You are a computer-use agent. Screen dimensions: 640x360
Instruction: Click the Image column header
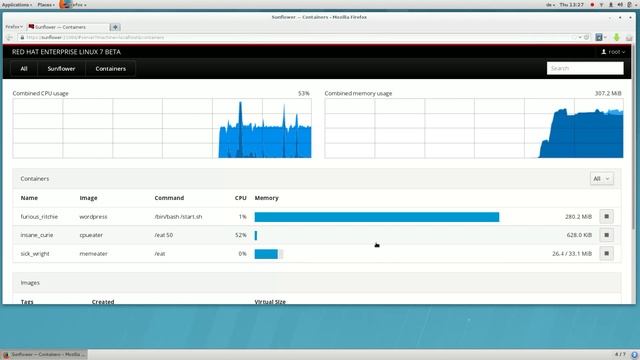point(89,198)
